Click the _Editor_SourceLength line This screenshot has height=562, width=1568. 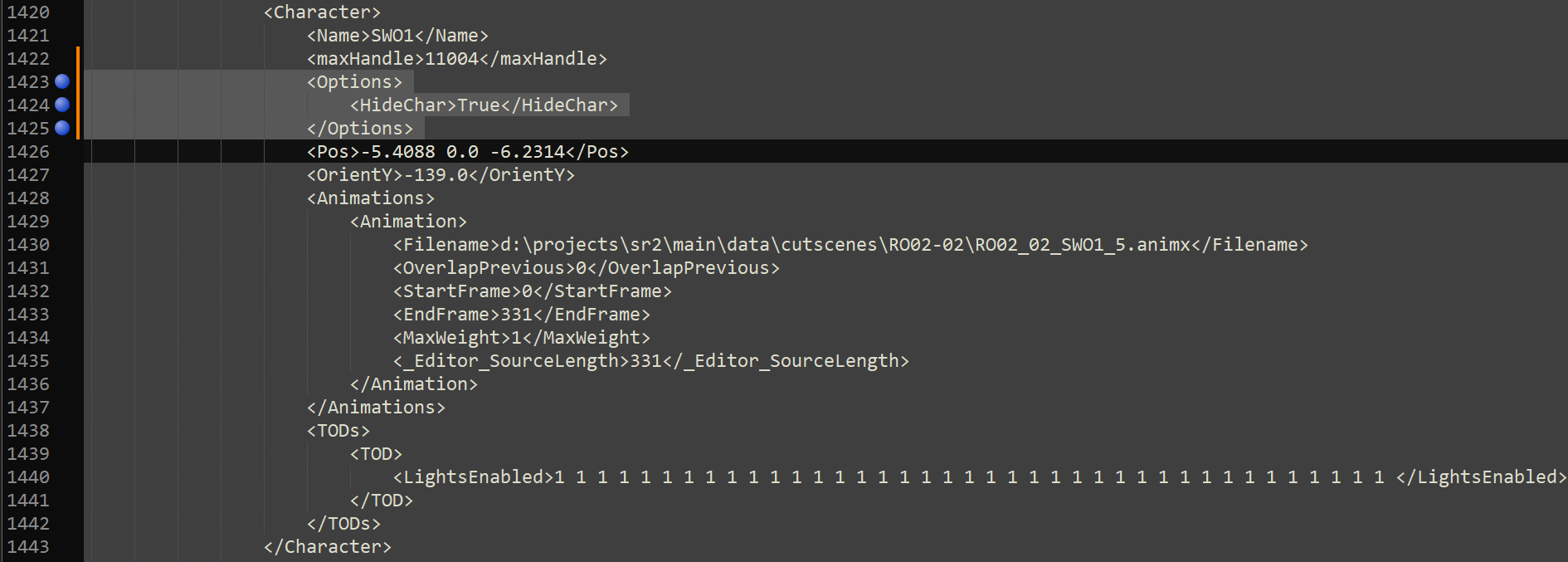click(651, 361)
